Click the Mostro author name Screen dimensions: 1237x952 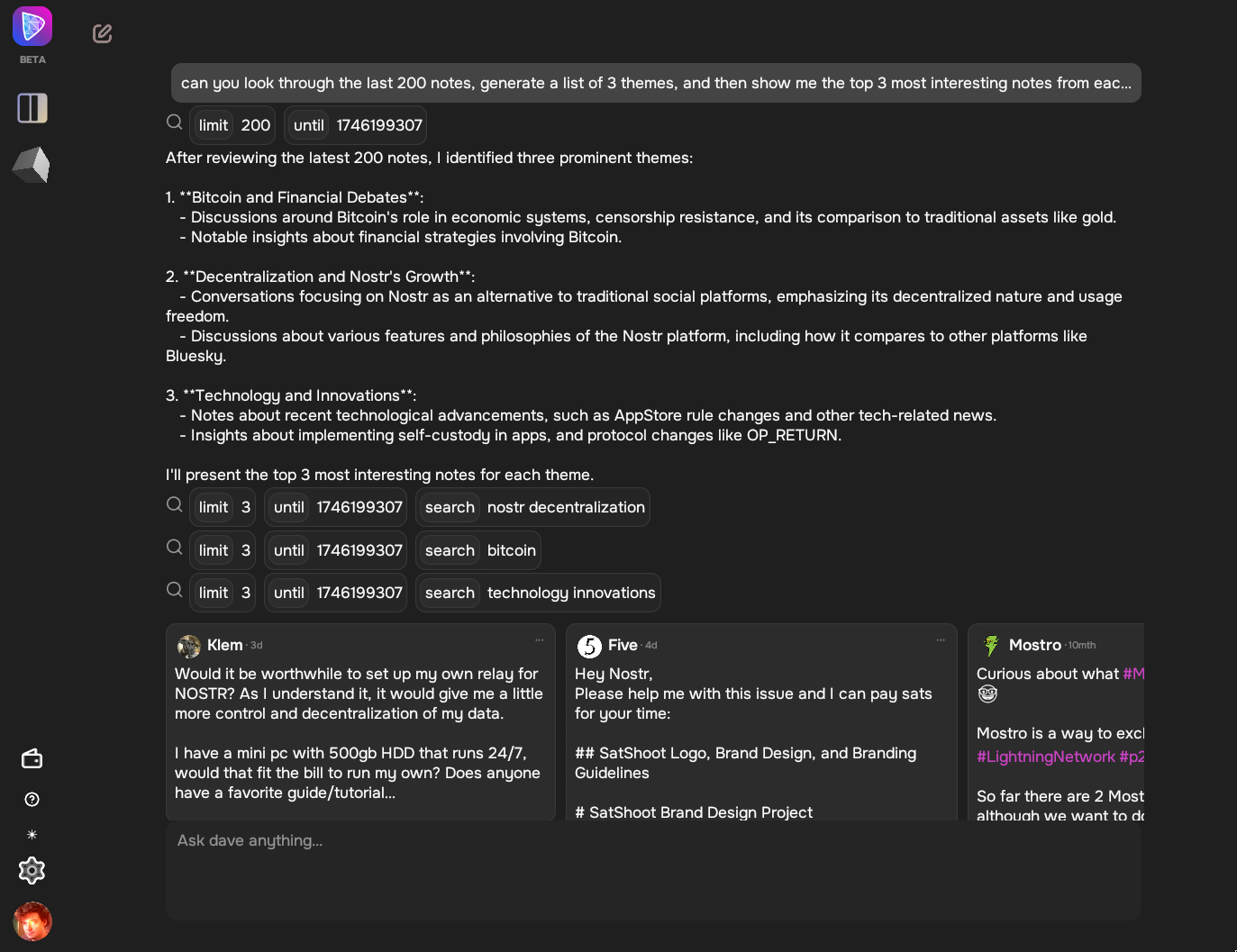coord(1035,645)
